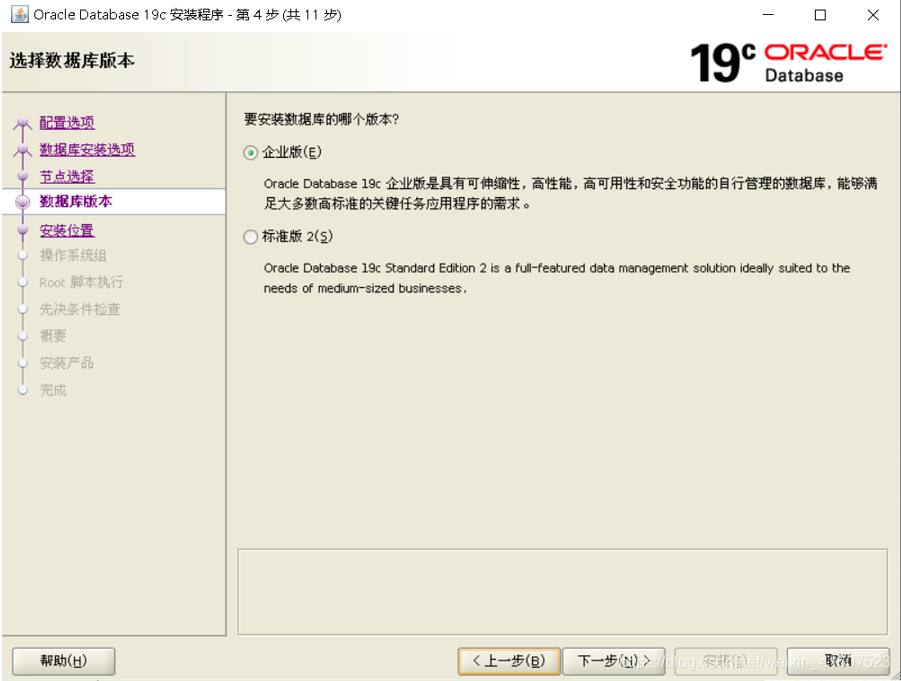
Task: Click the Standard Edition 2 description paragraph
Action: (557, 278)
